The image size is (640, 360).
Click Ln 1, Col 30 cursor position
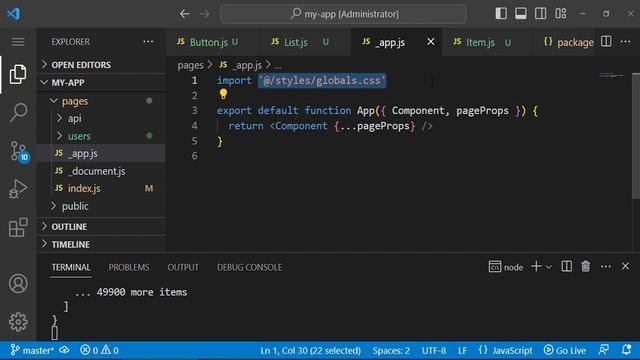pyautogui.click(x=311, y=351)
